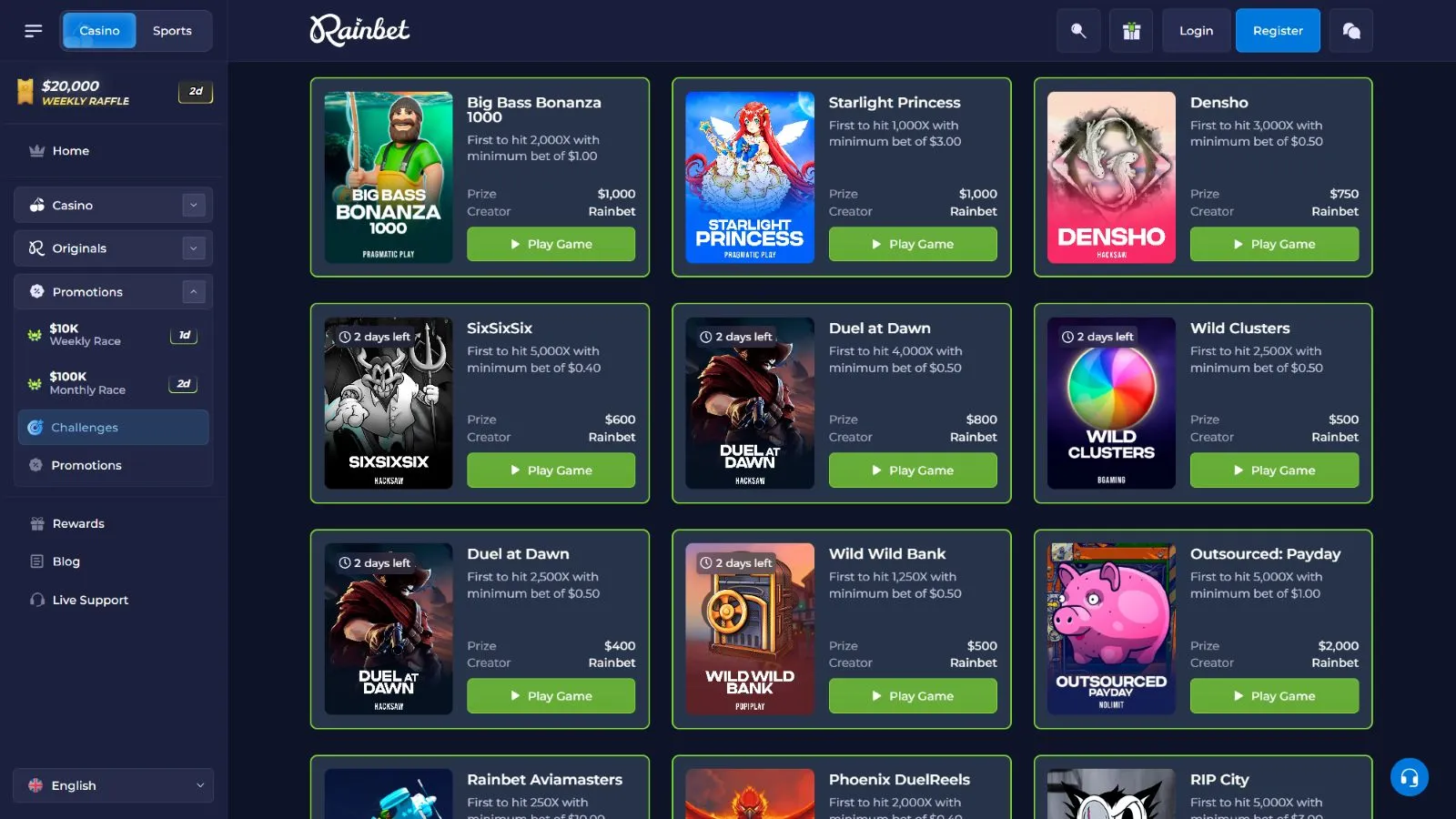This screenshot has height=819, width=1456.
Task: Expand the Originals section chevron
Action: [194, 248]
